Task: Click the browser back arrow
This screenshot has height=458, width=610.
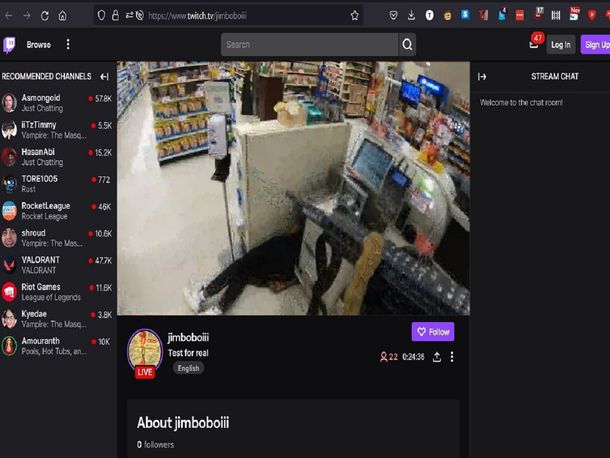Action: 9,16
